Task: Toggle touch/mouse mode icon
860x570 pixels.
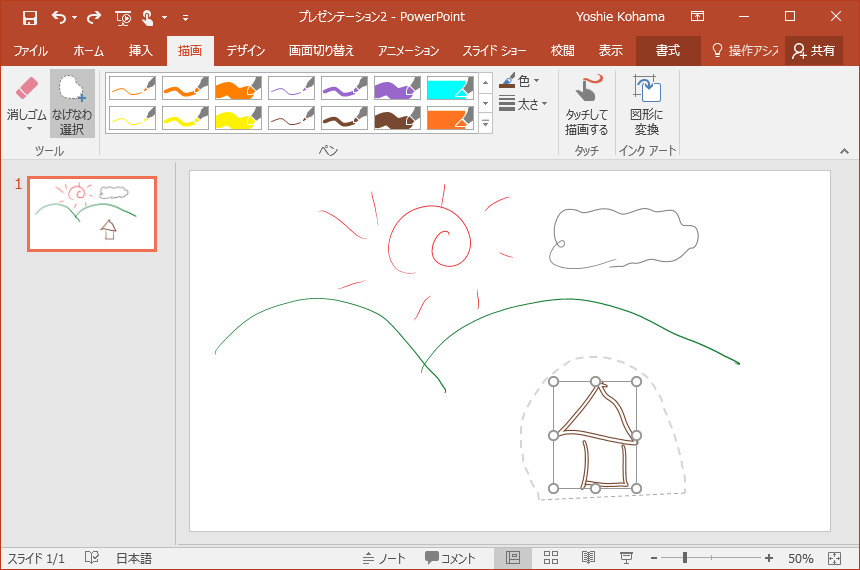Action: (148, 18)
